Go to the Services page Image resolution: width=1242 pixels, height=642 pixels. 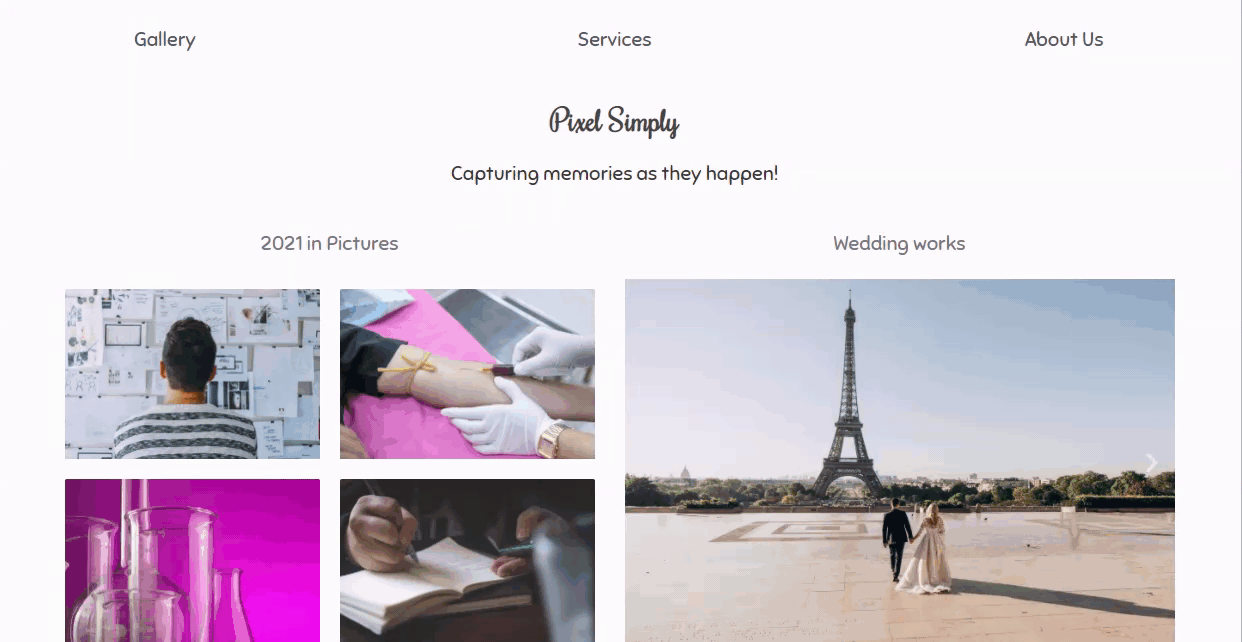pyautogui.click(x=614, y=39)
